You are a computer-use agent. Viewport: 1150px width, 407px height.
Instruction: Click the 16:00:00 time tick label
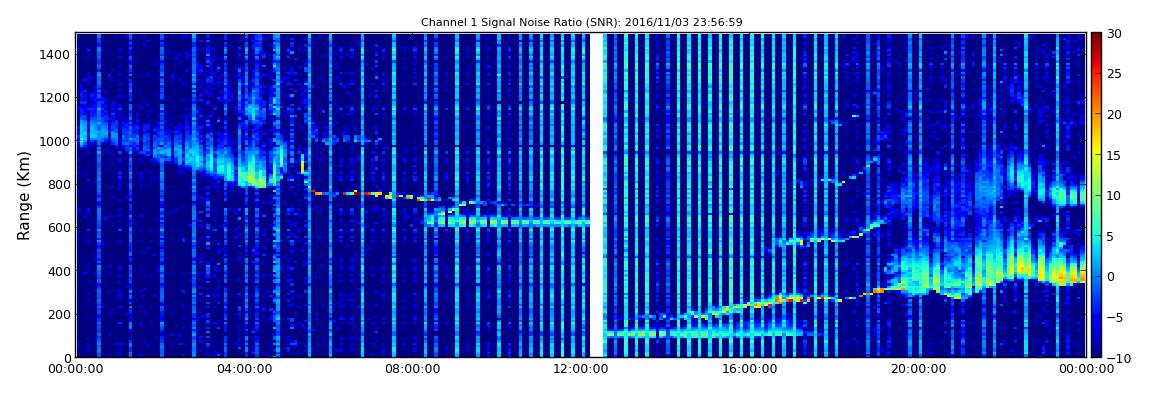(748, 369)
